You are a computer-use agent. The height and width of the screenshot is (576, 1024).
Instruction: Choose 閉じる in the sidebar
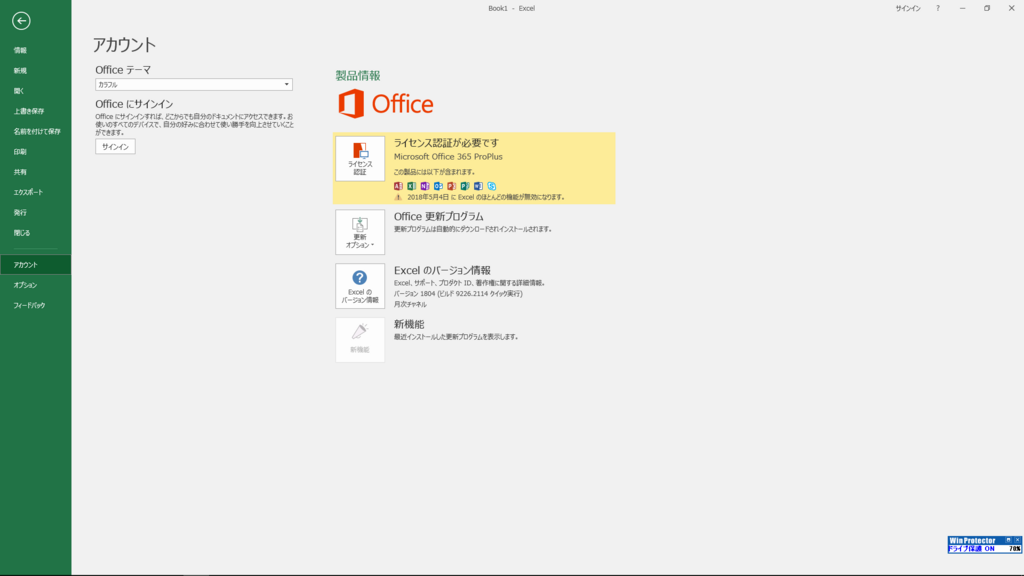click(x=35, y=232)
